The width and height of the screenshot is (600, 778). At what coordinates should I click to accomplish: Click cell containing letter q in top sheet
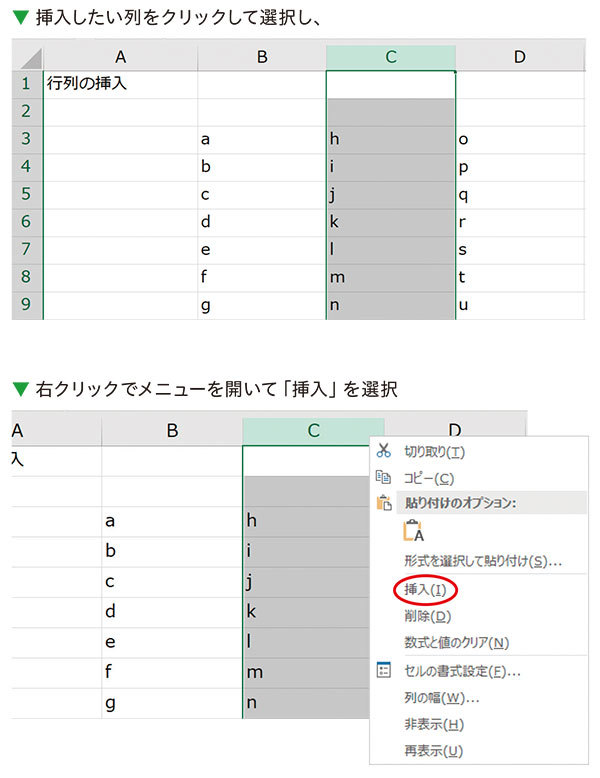[520, 194]
